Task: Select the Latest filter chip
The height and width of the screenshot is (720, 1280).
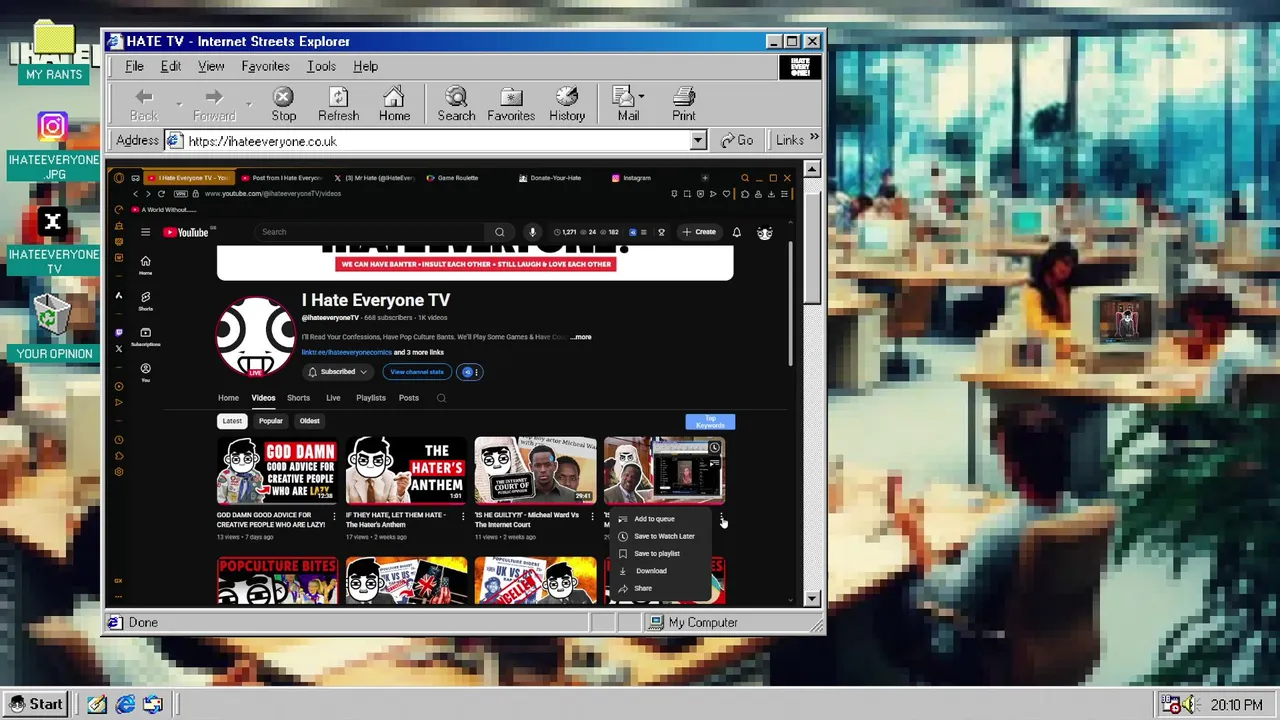Action: pos(232,421)
